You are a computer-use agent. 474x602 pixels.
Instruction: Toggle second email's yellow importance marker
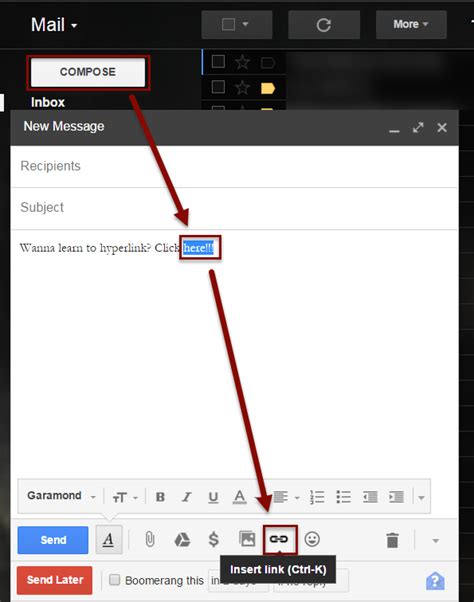click(268, 89)
